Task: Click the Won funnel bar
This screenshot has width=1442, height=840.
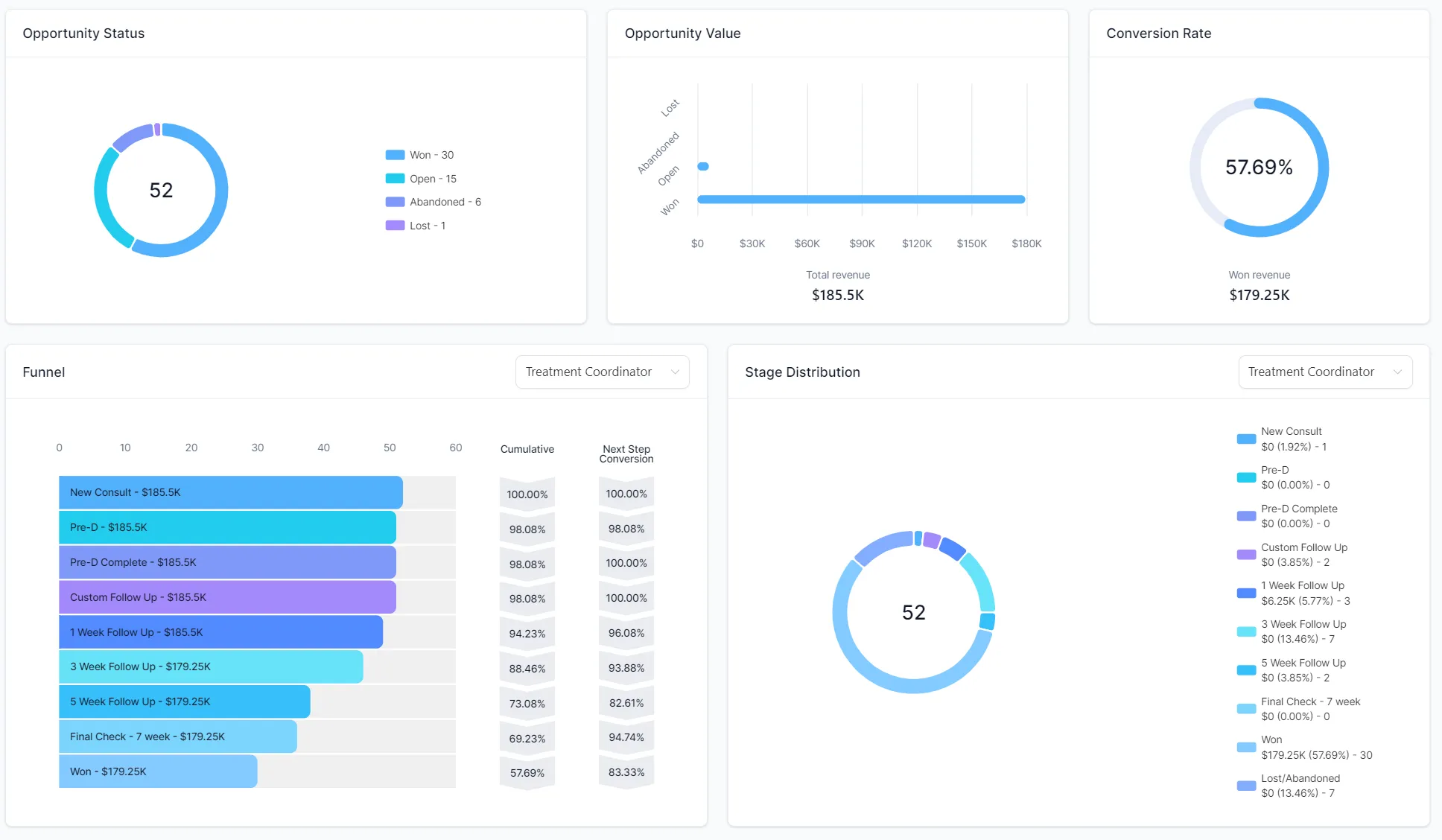Action: click(158, 771)
